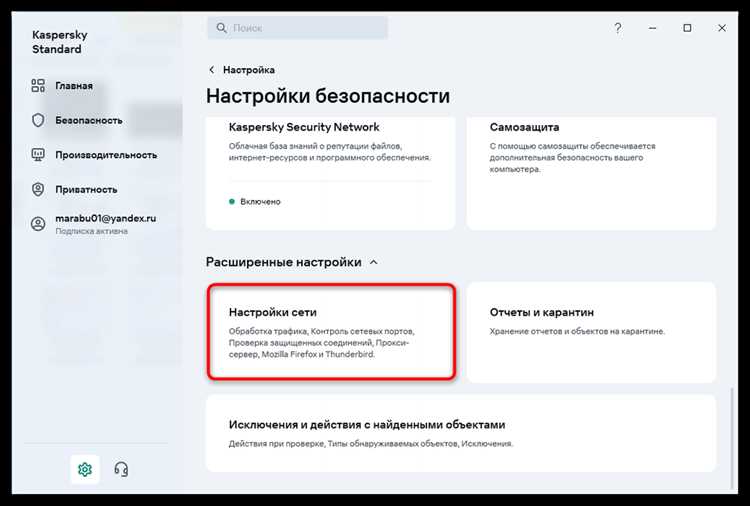750x506 pixels.
Task: Click the Производительность monitor icon
Action: click(x=38, y=154)
